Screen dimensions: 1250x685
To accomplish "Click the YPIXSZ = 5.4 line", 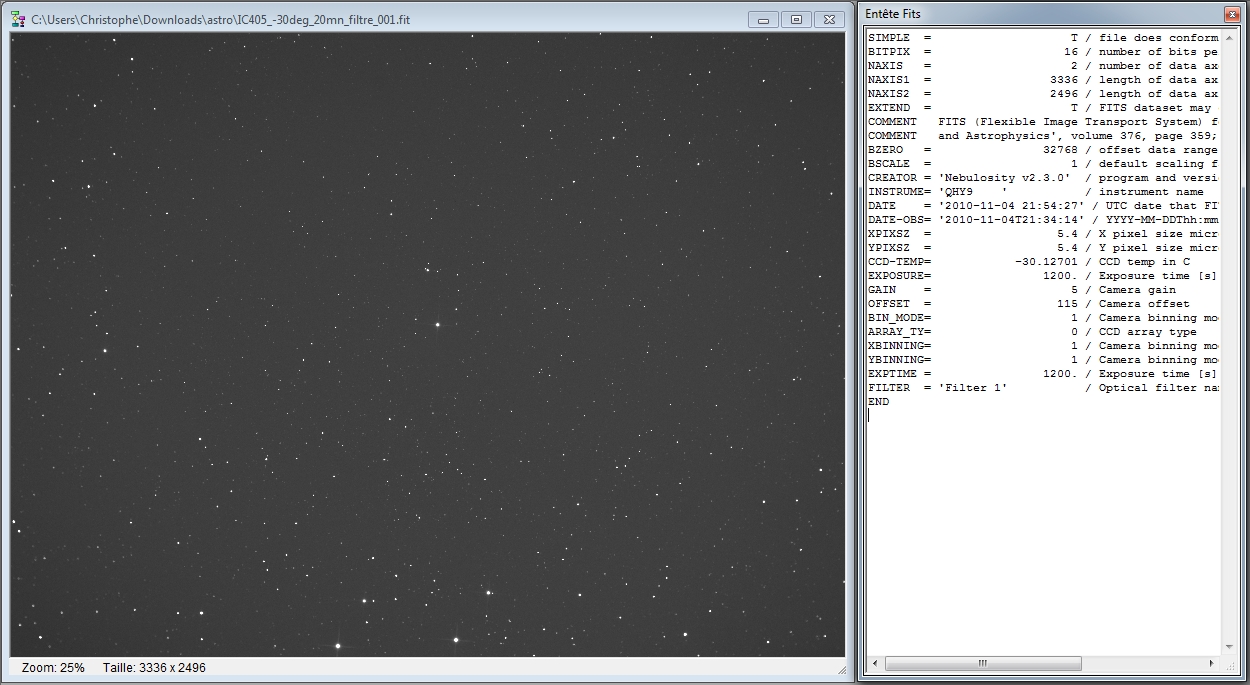I will coord(1043,248).
